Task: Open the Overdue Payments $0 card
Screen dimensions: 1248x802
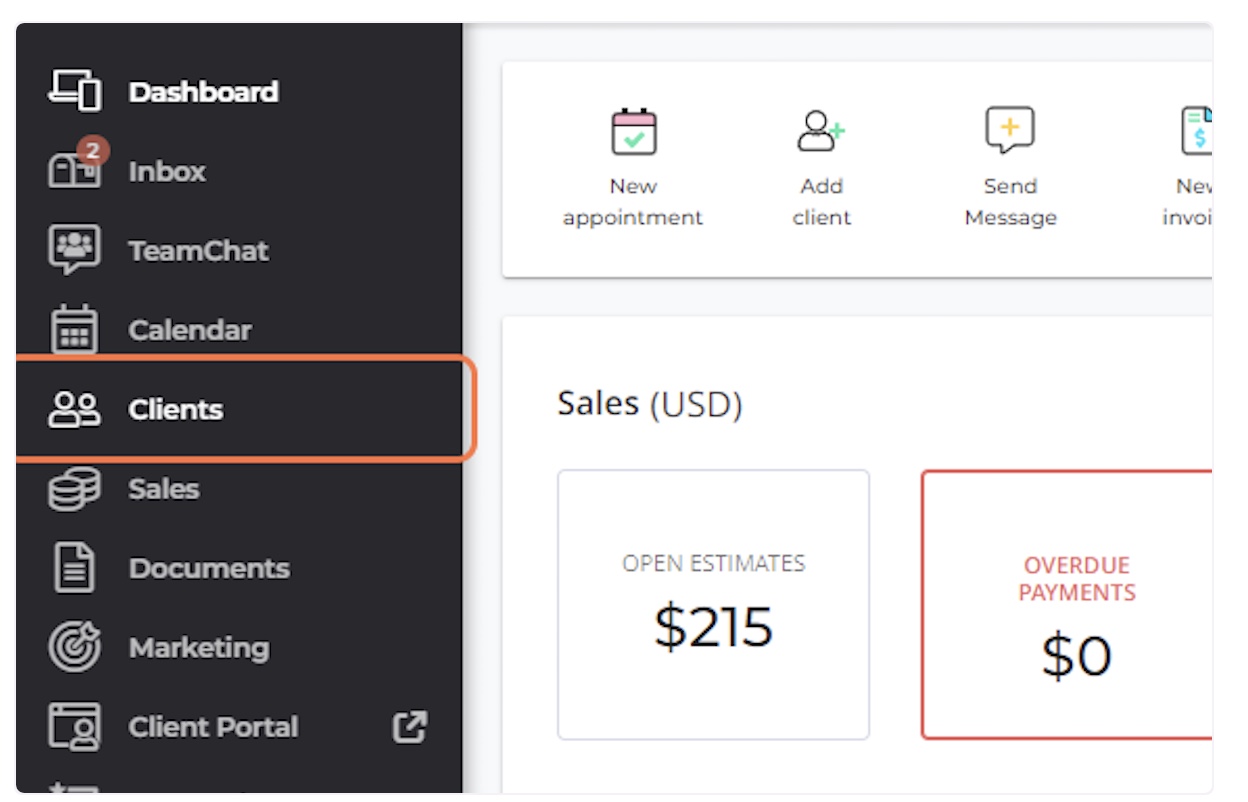Action: pyautogui.click(x=1067, y=605)
